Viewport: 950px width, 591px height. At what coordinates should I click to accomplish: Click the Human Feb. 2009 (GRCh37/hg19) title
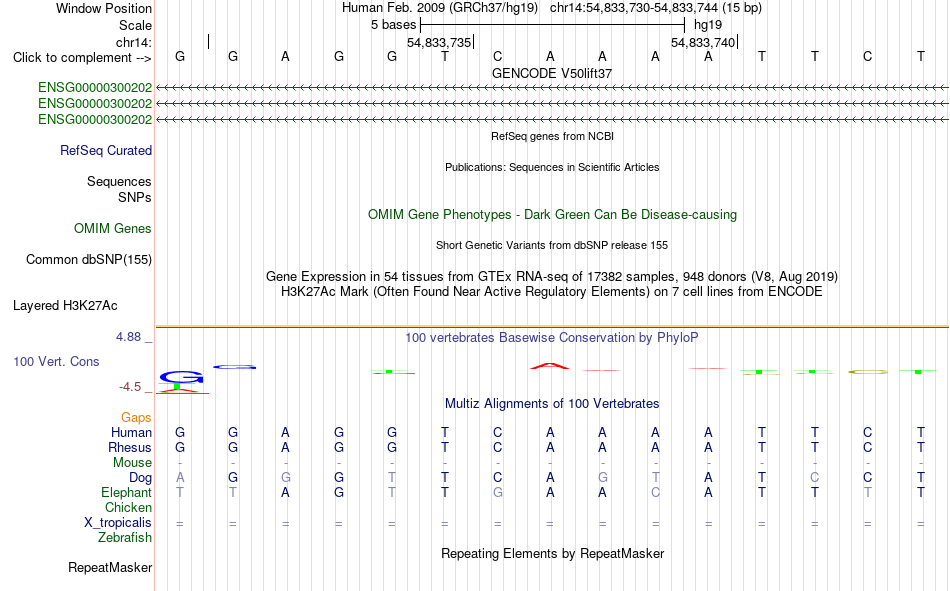440,8
